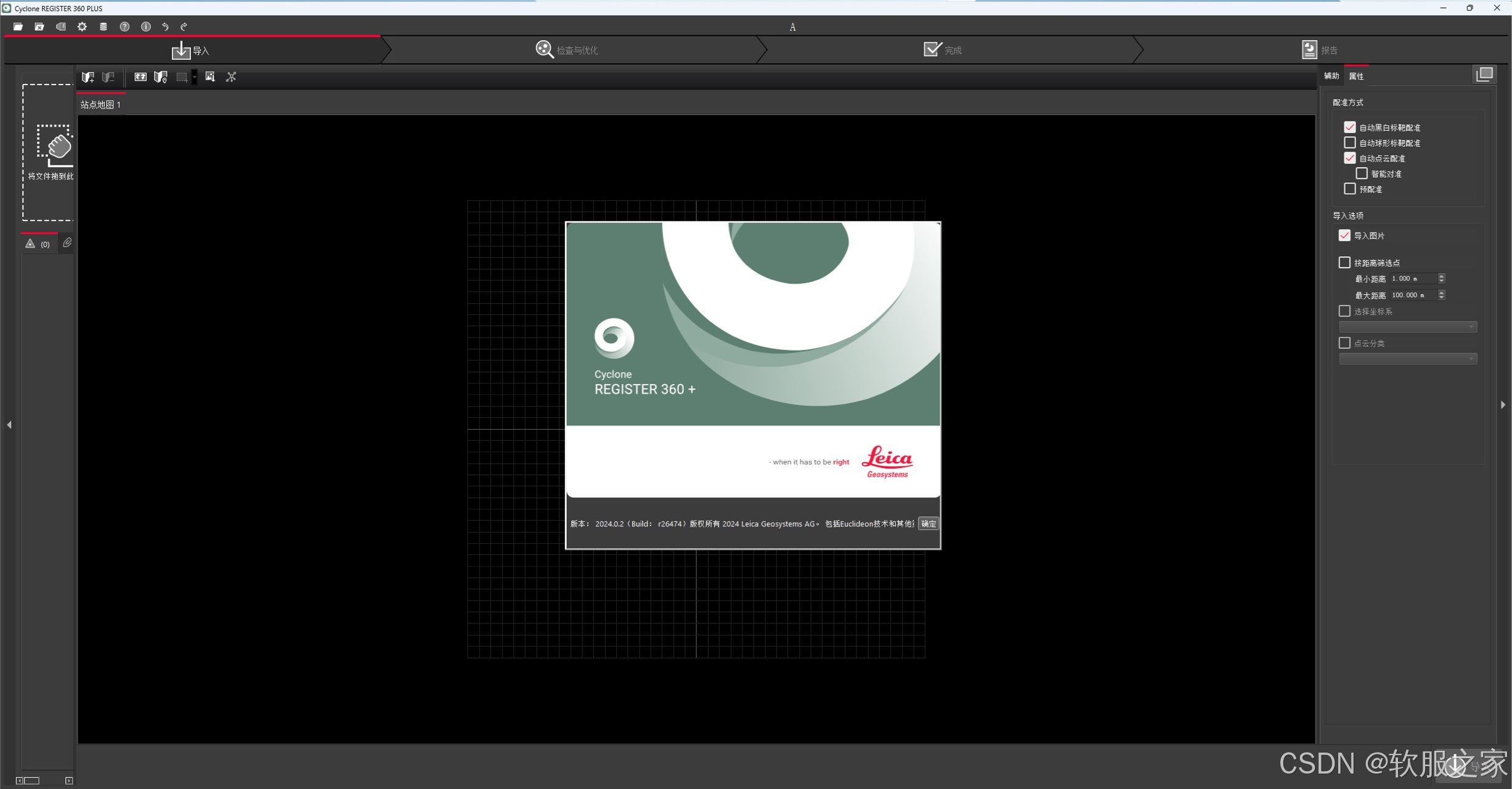Check the 智能对准 option
Image resolution: width=1512 pixels, height=789 pixels.
[1362, 173]
